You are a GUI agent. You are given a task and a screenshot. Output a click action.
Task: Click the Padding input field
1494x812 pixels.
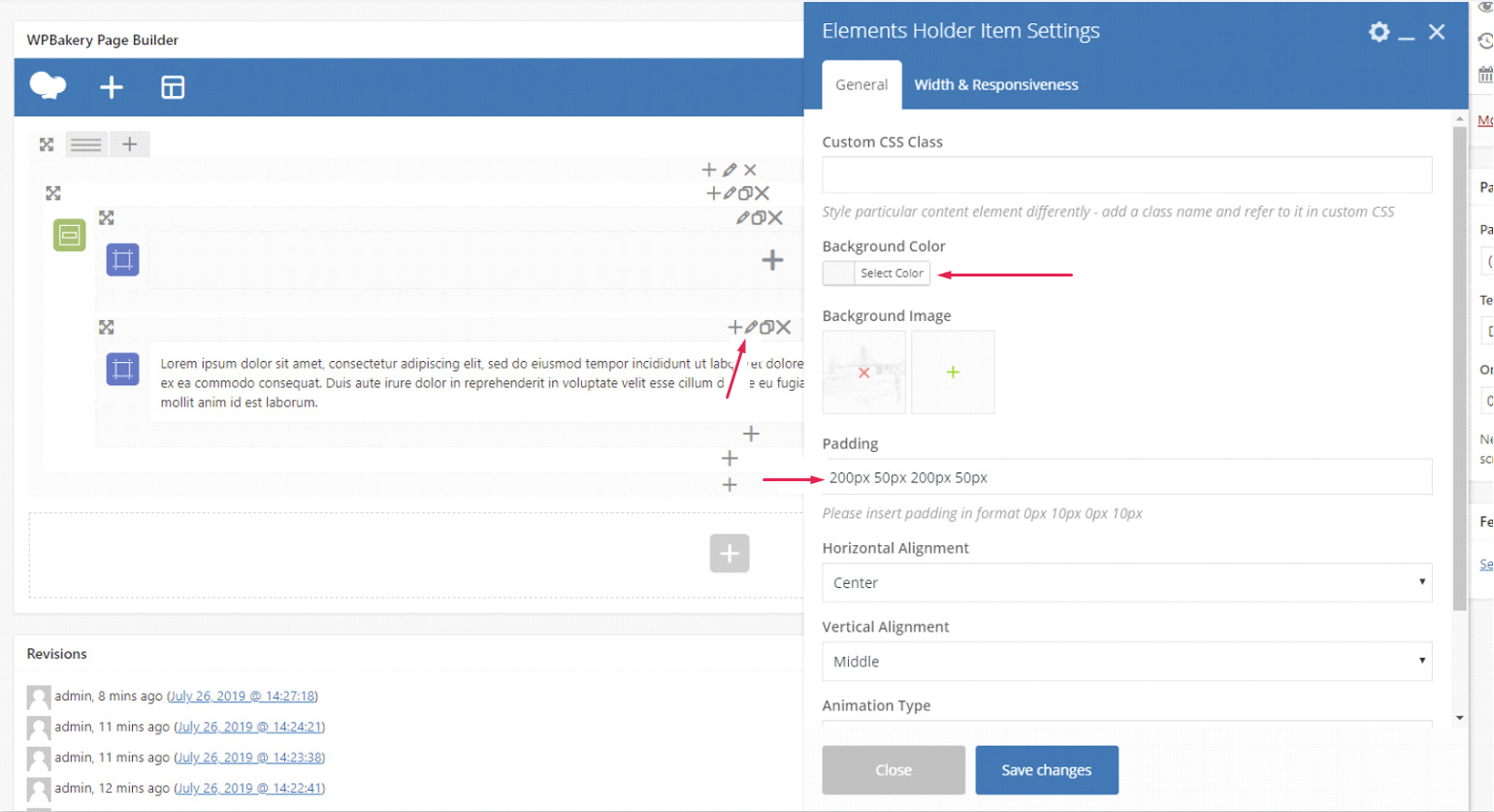coord(1126,477)
